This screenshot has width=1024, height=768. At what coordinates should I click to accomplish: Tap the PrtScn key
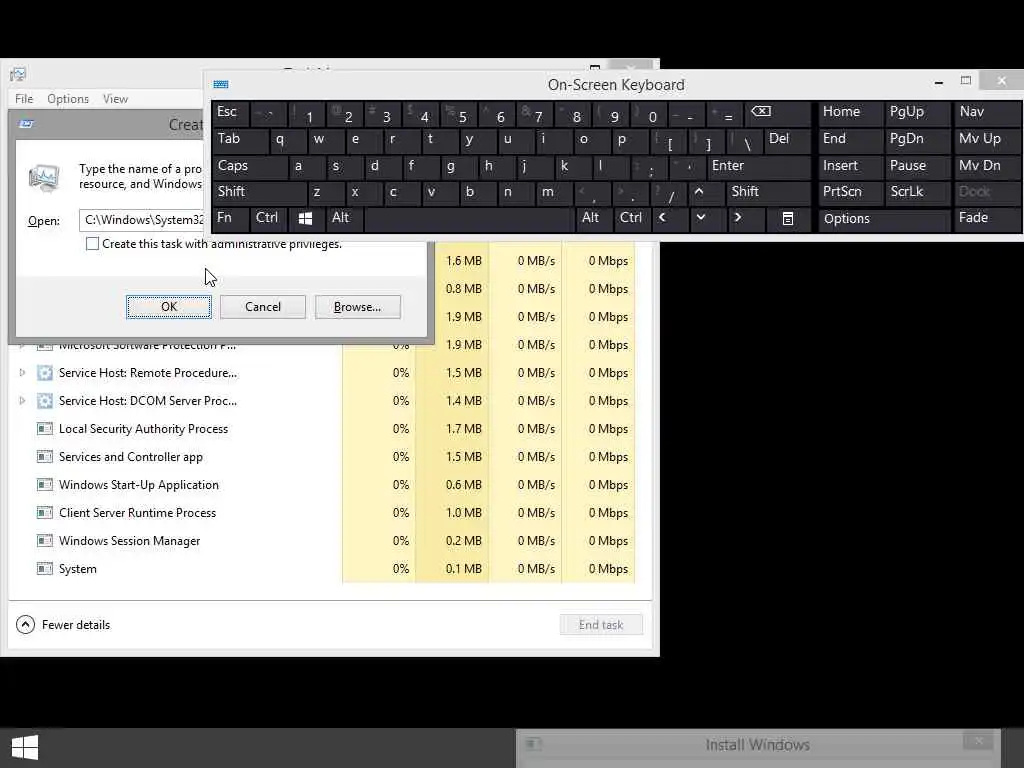click(x=850, y=192)
